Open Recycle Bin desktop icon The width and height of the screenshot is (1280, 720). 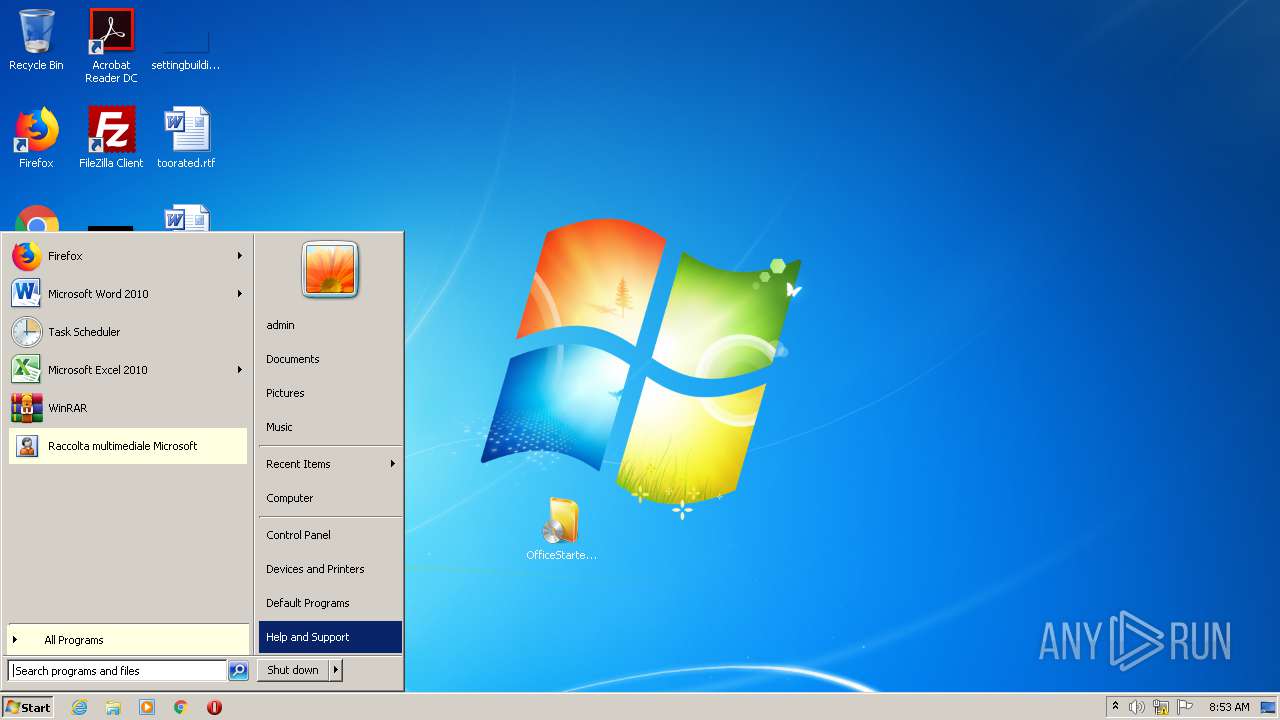point(36,40)
